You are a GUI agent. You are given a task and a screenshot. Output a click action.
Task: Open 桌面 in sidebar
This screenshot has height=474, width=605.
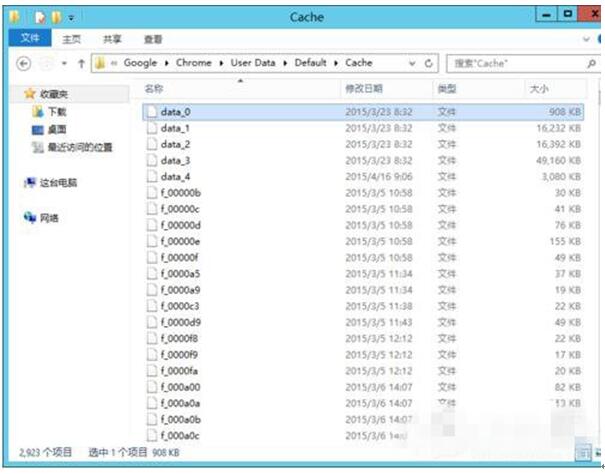click(57, 129)
